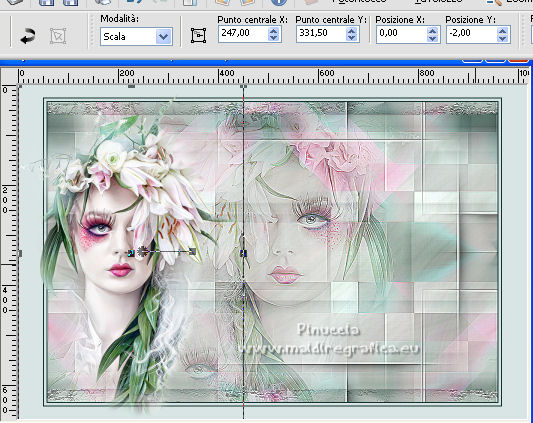This screenshot has width=533, height=423.
Task: Increase the Posizione X value
Action: [x=432, y=30]
